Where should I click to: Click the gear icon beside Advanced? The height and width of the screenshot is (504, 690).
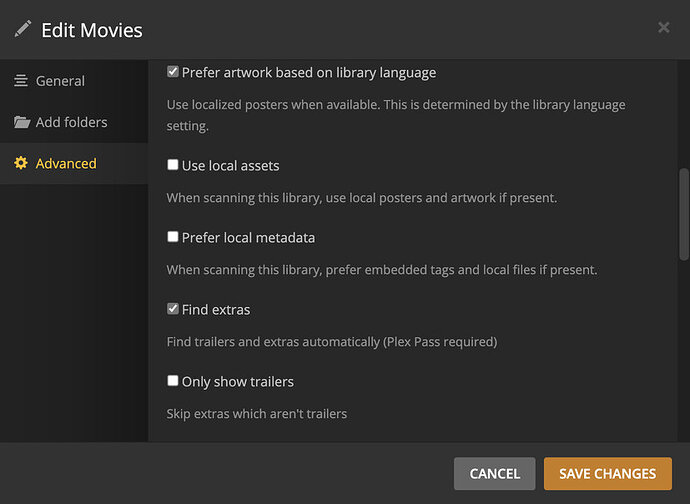tap(21, 163)
